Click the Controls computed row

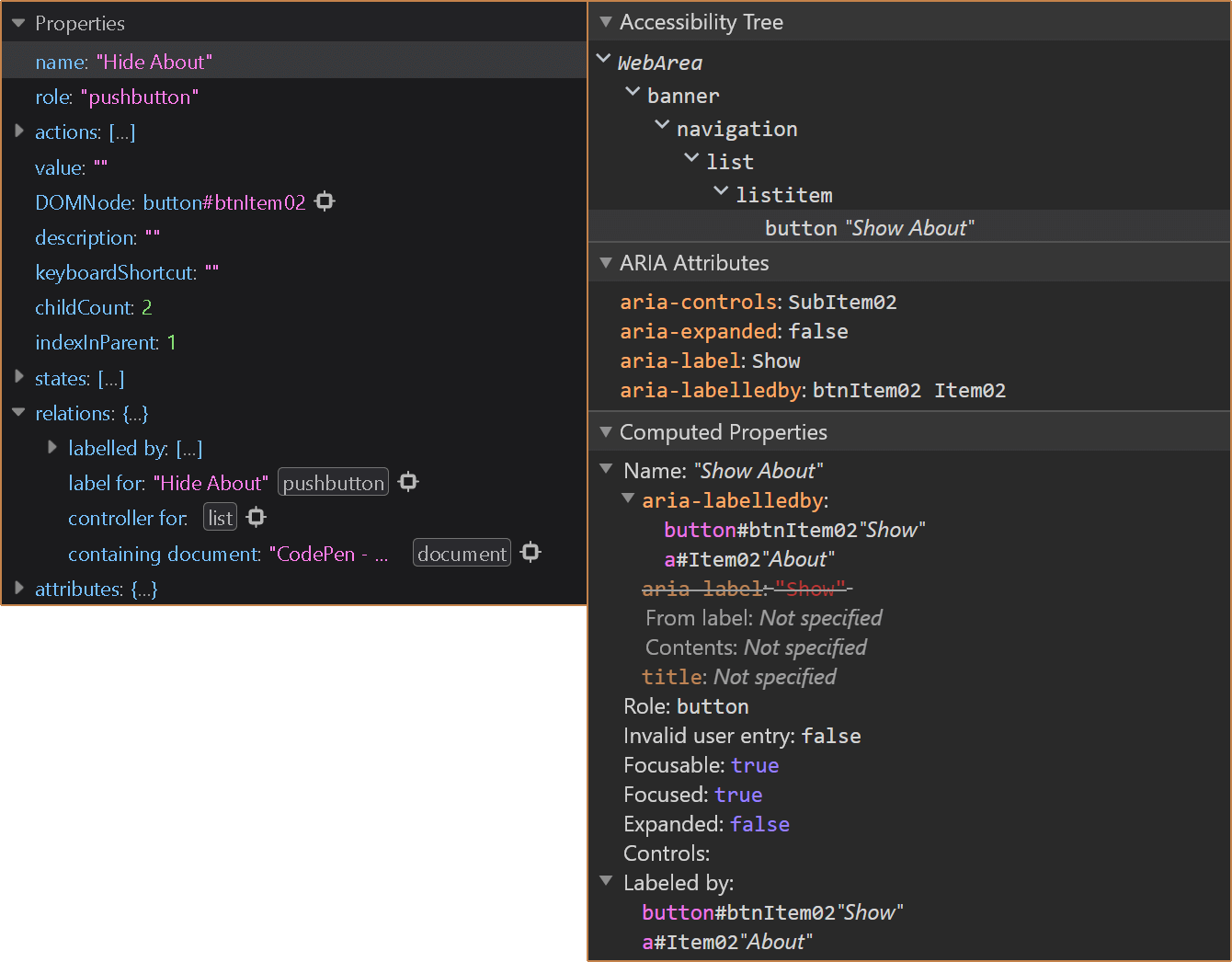pos(667,853)
